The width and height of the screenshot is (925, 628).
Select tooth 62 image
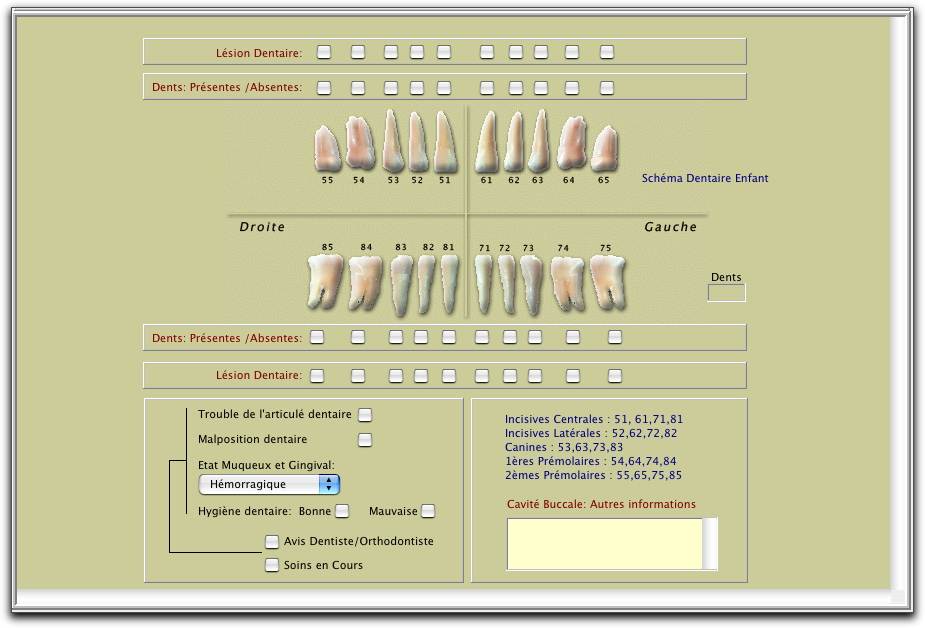(x=514, y=142)
